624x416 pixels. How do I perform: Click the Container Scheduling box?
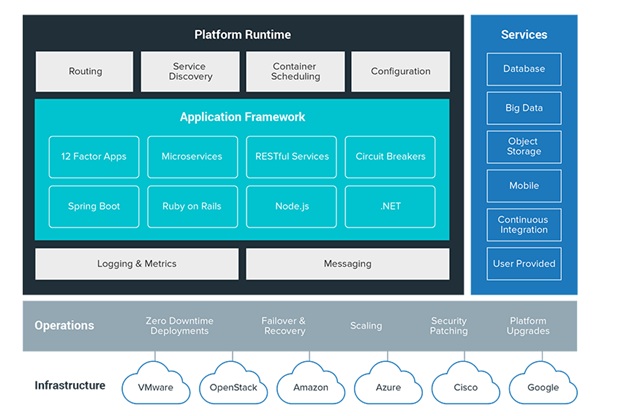coord(295,71)
